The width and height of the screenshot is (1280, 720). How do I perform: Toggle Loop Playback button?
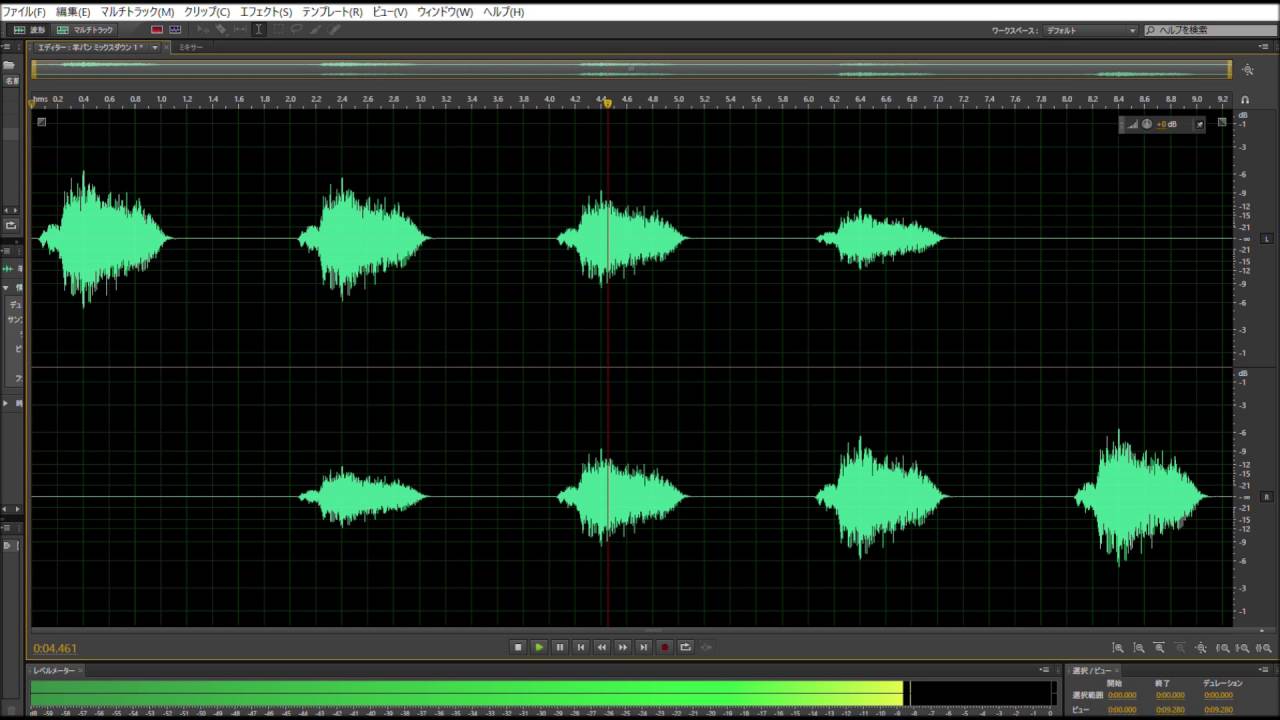686,647
